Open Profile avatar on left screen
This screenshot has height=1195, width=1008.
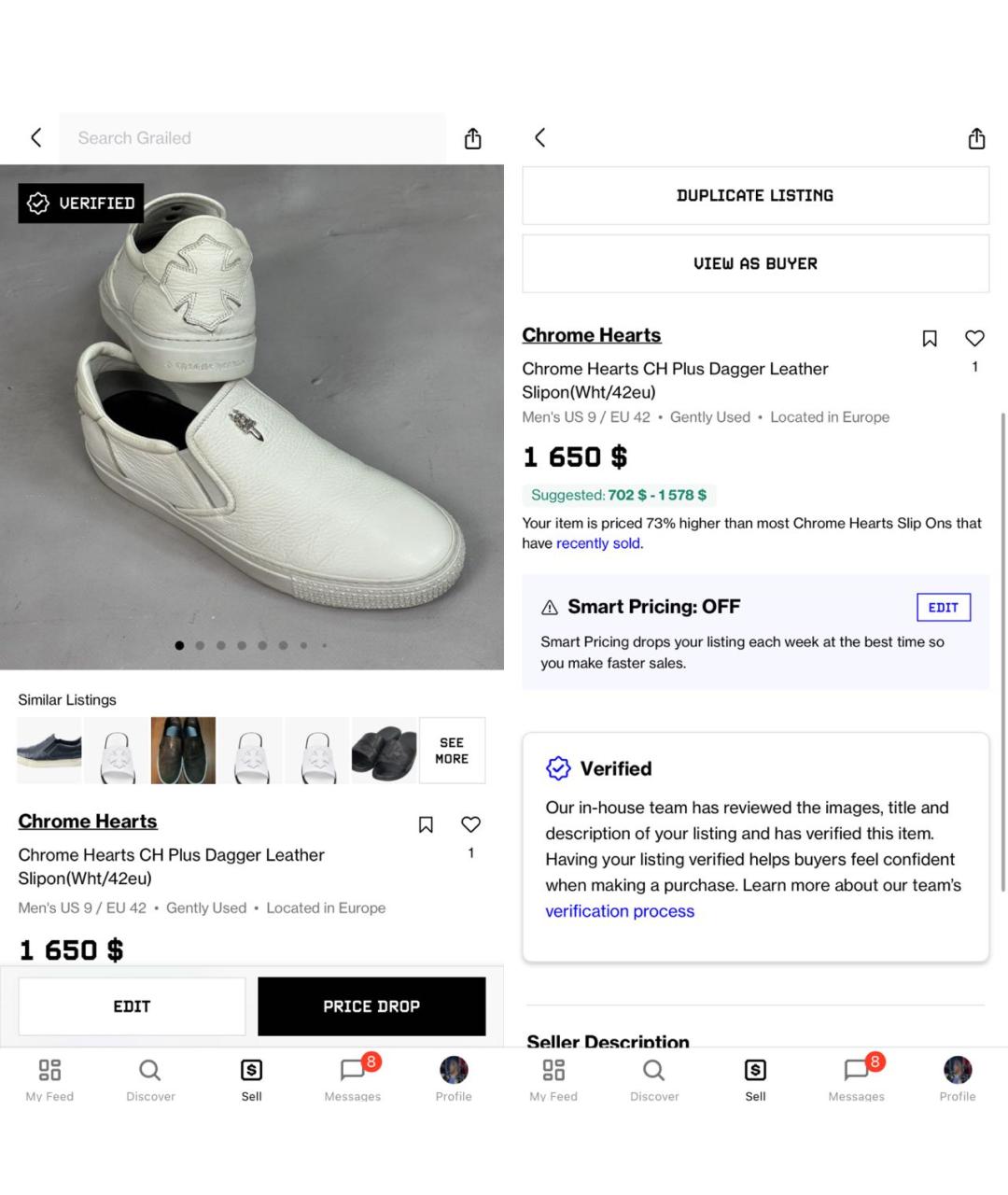pyautogui.click(x=454, y=1077)
